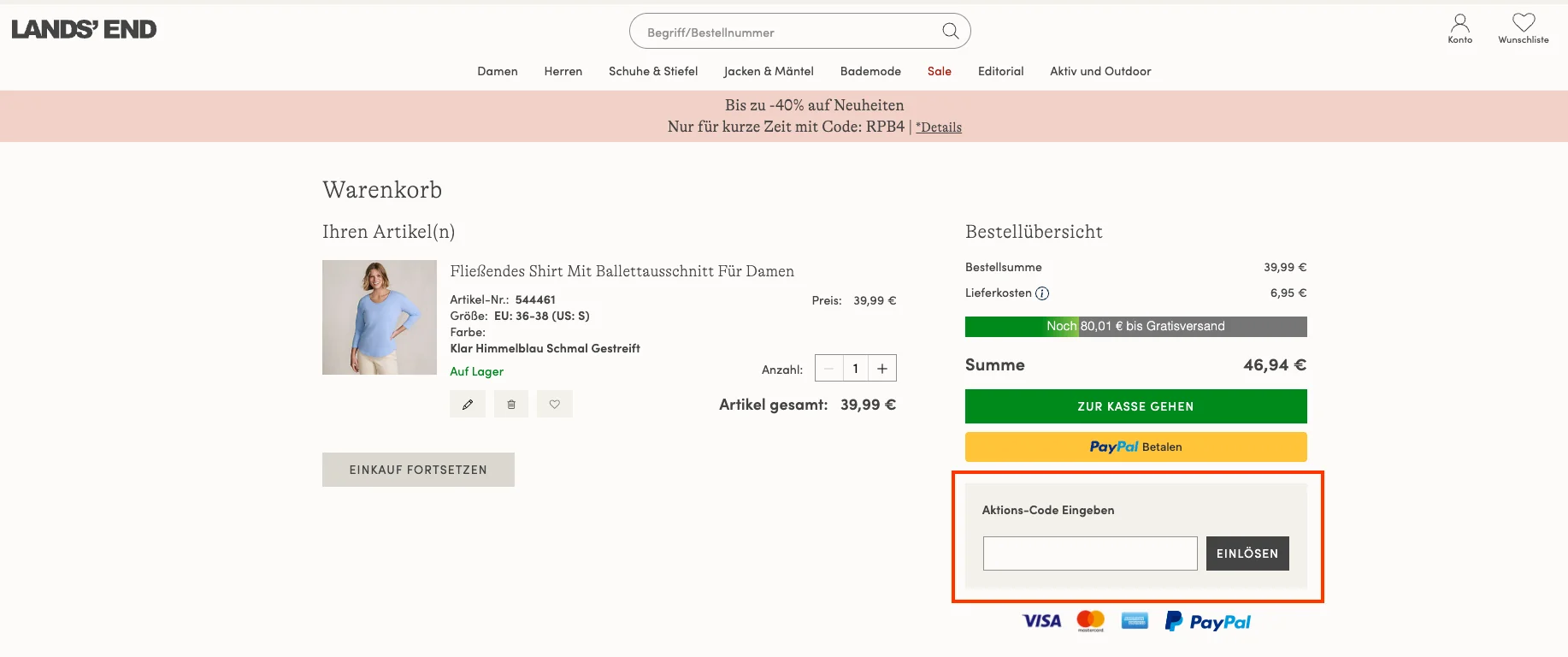Remove the shirt with the trash icon
The height and width of the screenshot is (657, 1568).
511,404
